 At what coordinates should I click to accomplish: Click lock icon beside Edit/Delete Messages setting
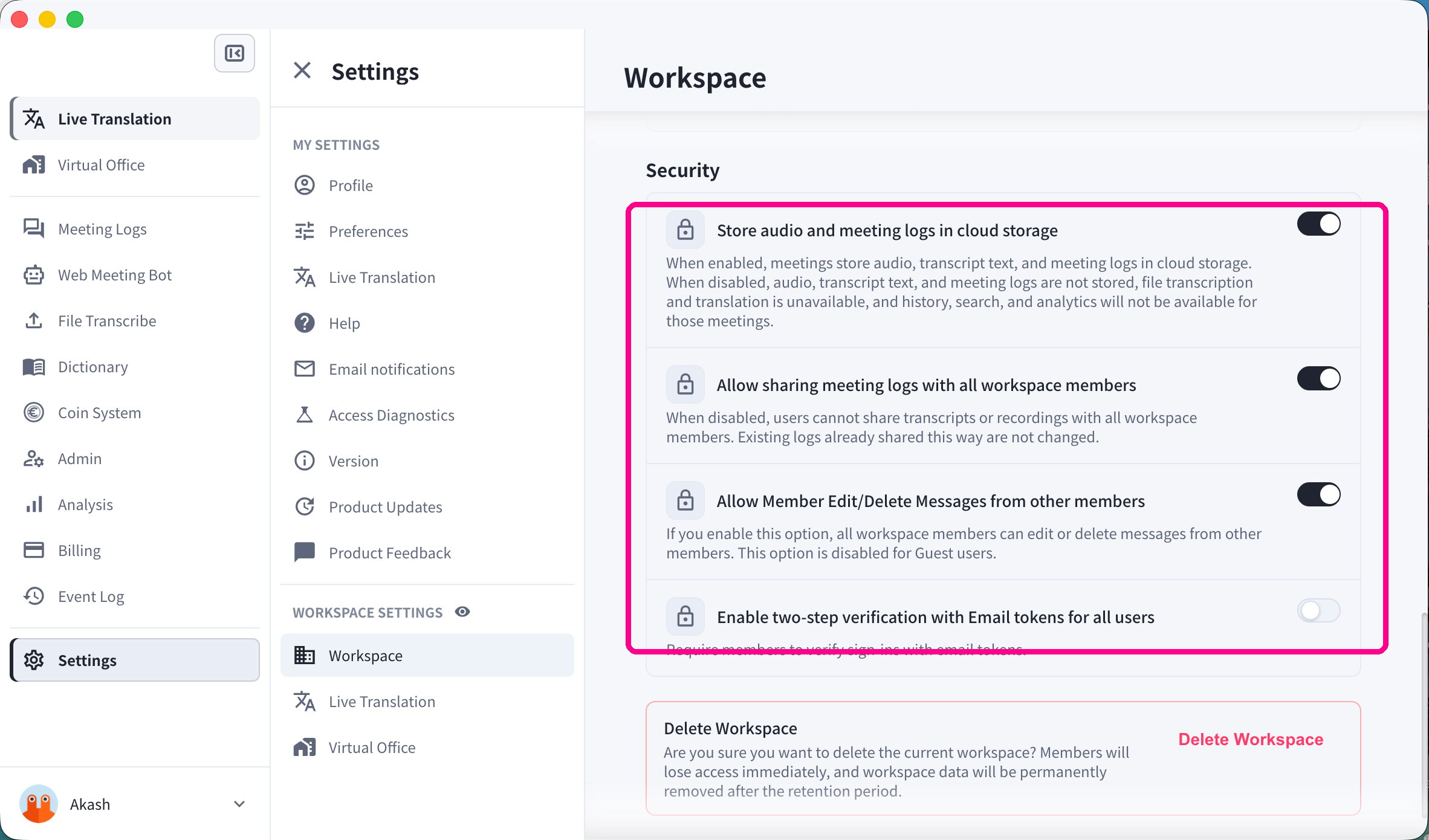pos(685,500)
